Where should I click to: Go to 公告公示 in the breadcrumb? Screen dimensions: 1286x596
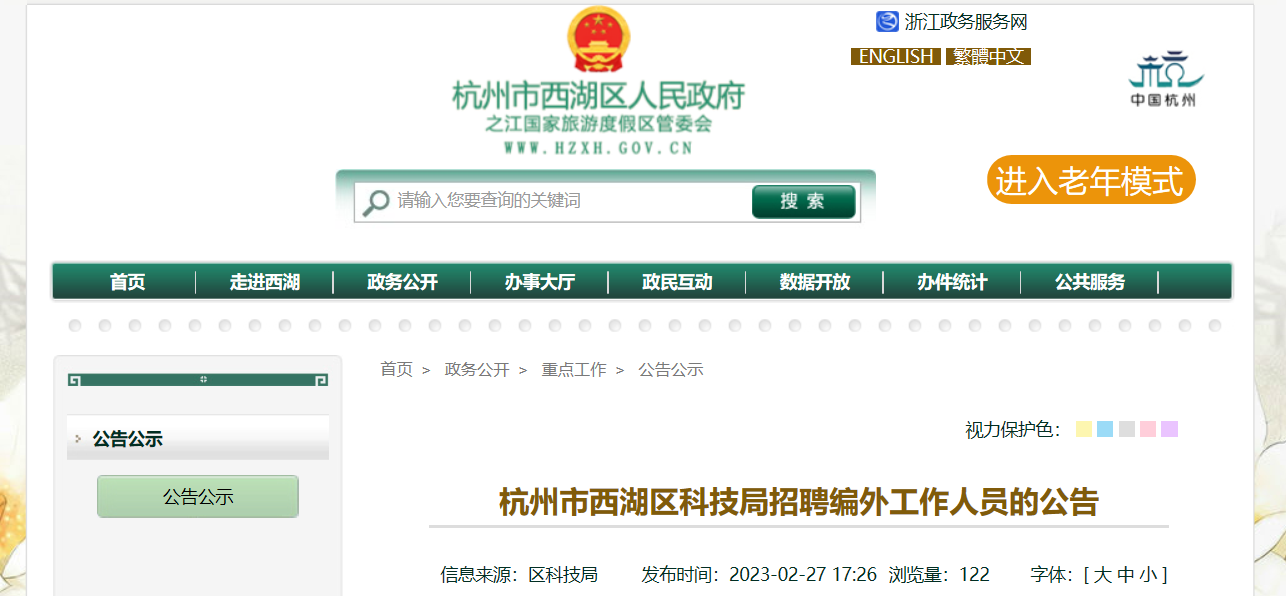(x=671, y=370)
